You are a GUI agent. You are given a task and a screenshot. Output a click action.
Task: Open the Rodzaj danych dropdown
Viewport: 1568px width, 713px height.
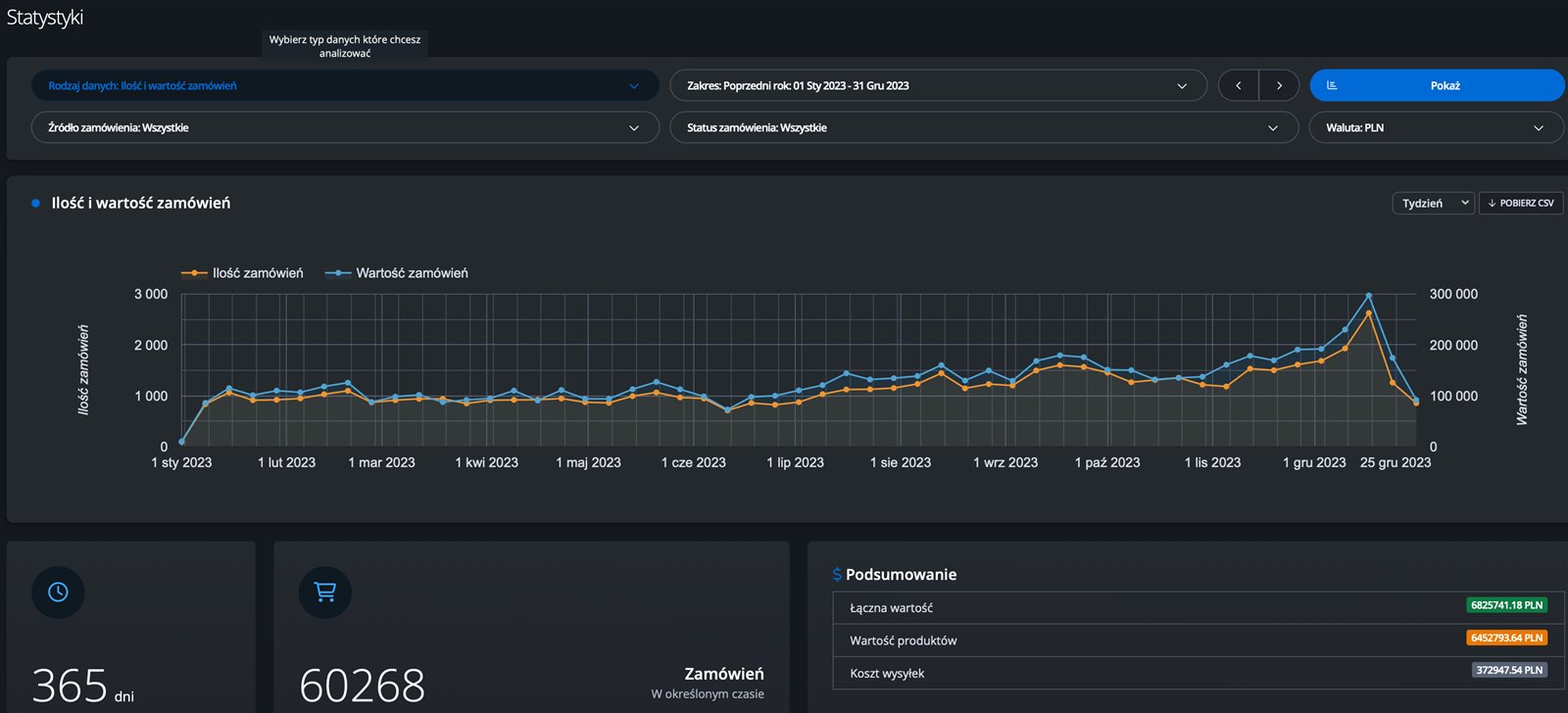344,86
